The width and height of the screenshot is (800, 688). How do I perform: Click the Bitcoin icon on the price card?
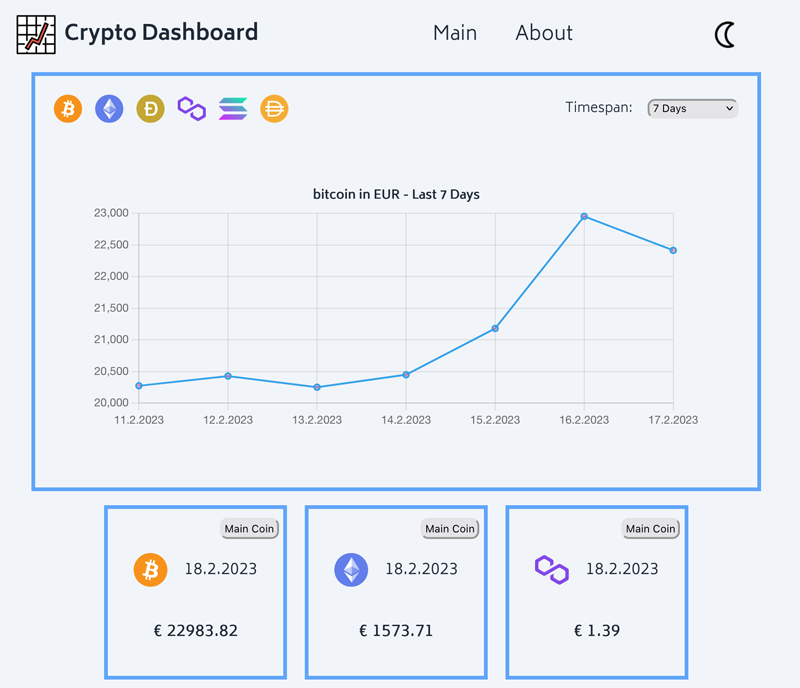pyautogui.click(x=149, y=569)
